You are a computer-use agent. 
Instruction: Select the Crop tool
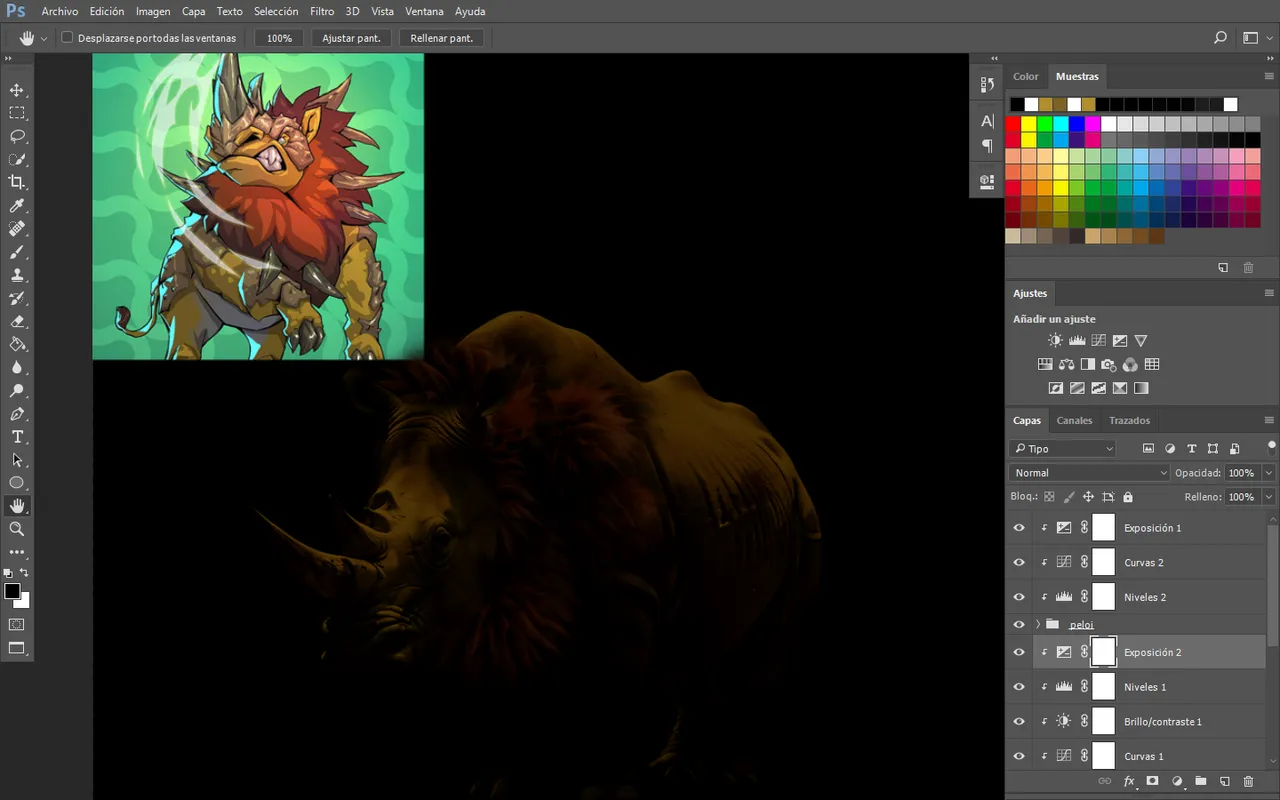pyautogui.click(x=17, y=182)
